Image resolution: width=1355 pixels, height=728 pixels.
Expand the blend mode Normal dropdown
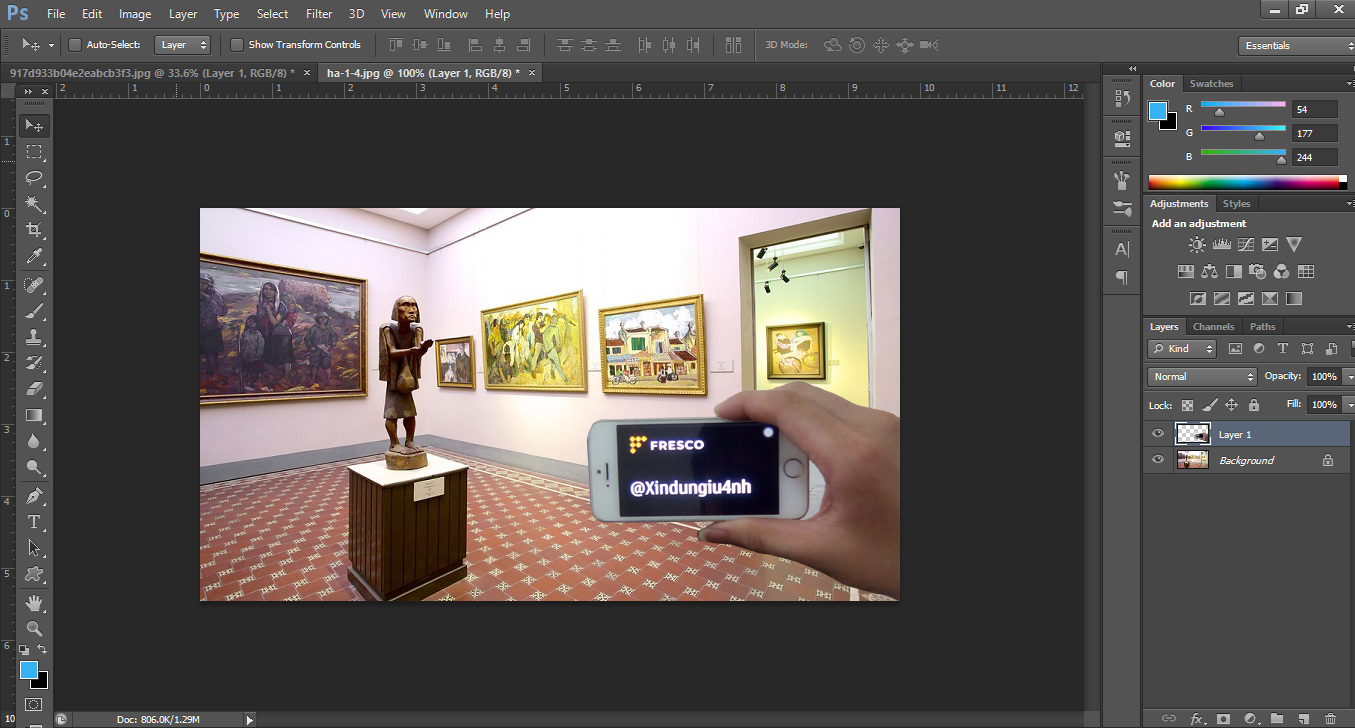tap(1202, 377)
